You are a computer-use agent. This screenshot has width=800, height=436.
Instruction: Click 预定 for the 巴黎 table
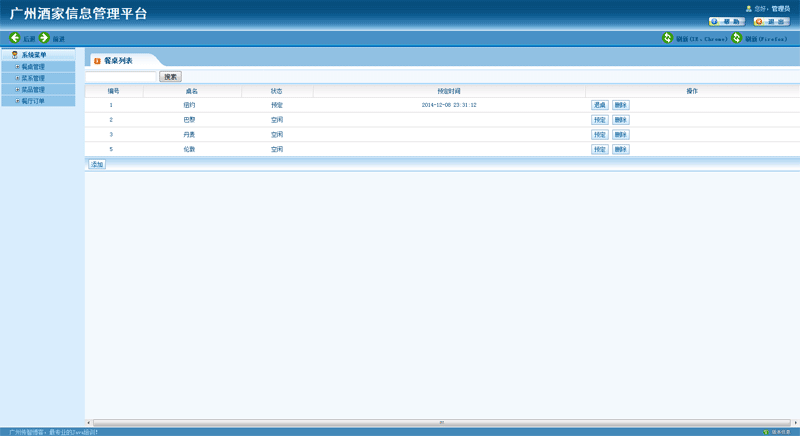click(599, 120)
